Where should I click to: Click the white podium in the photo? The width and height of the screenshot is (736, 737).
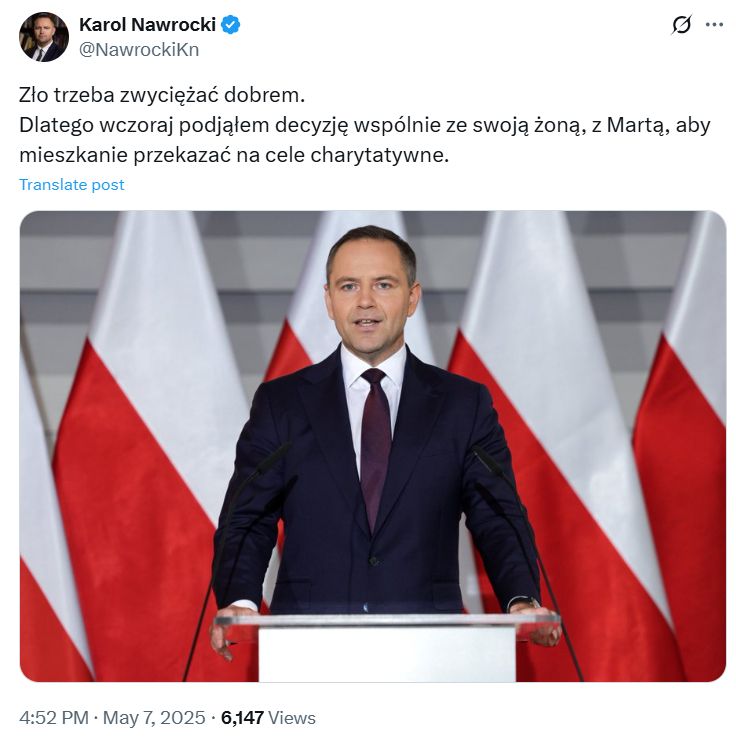click(387, 649)
